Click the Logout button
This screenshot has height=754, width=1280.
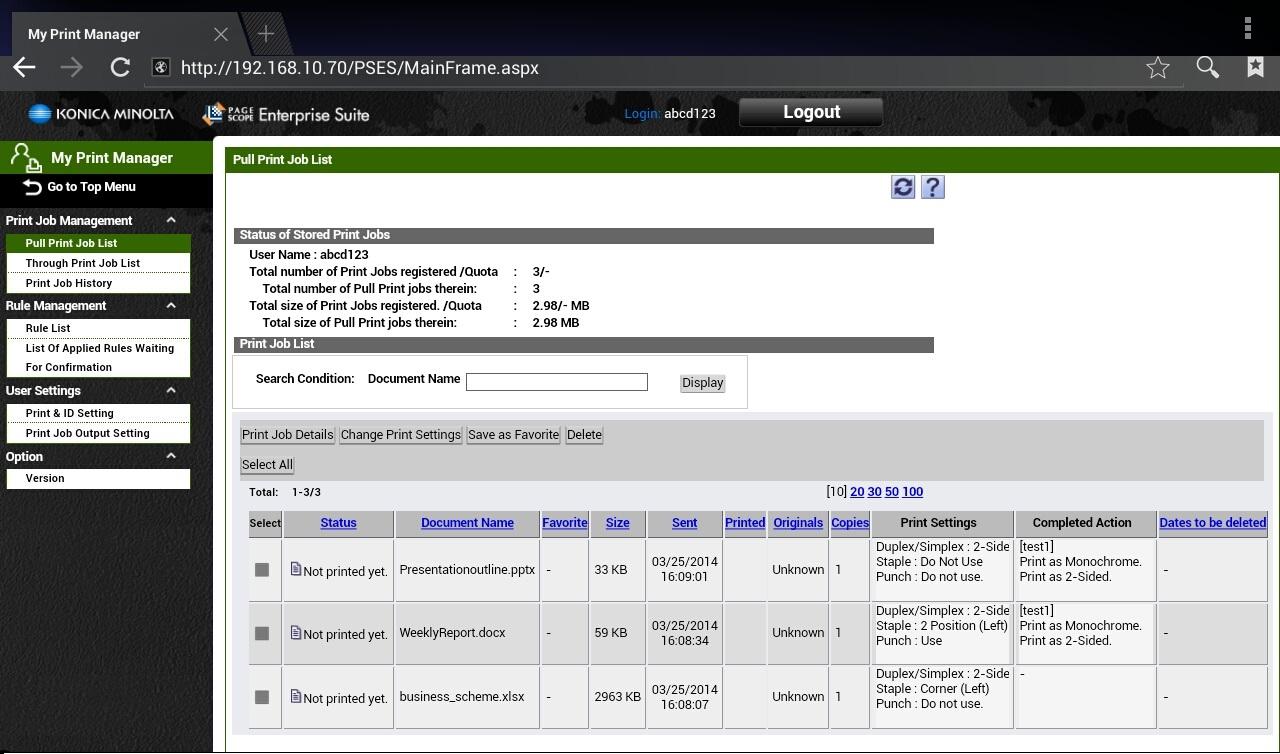tap(811, 112)
